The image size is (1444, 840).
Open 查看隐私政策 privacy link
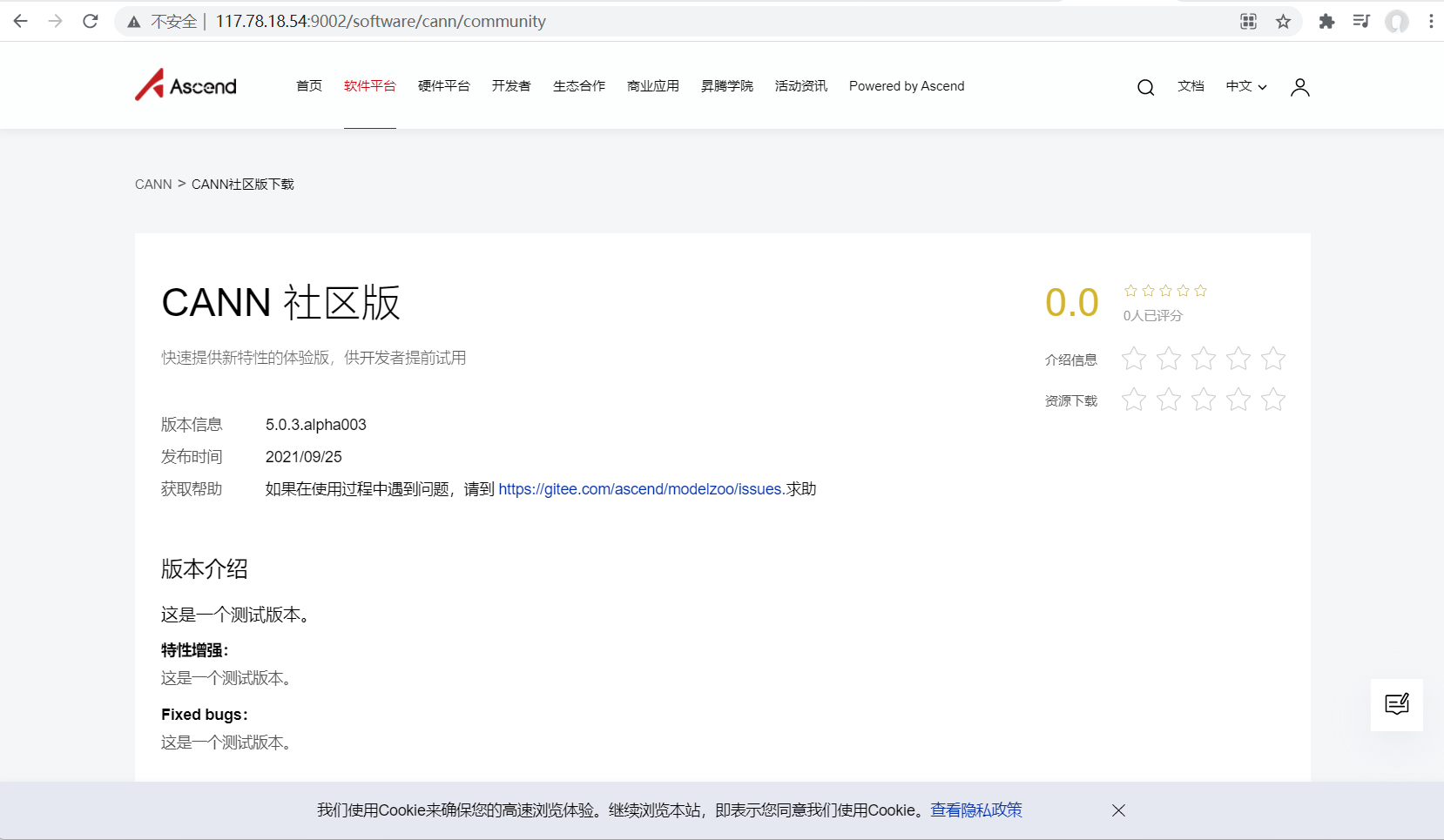[x=976, y=810]
